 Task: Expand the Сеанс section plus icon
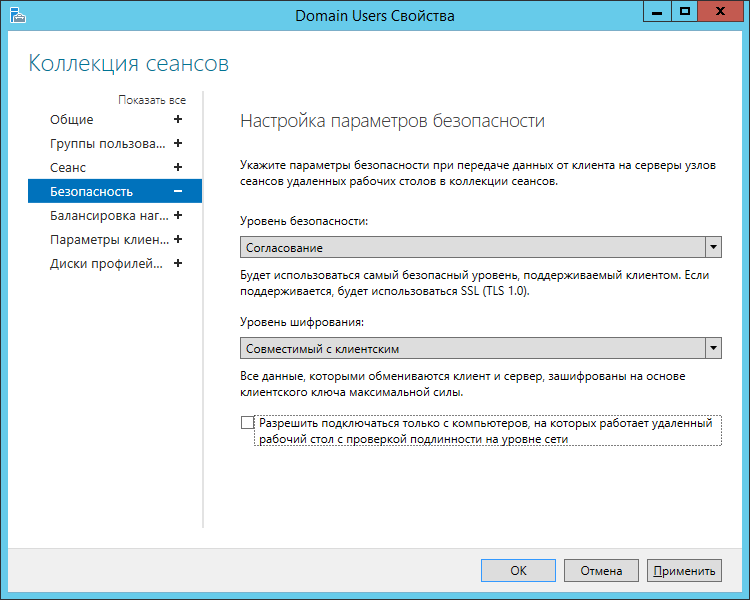coord(178,167)
